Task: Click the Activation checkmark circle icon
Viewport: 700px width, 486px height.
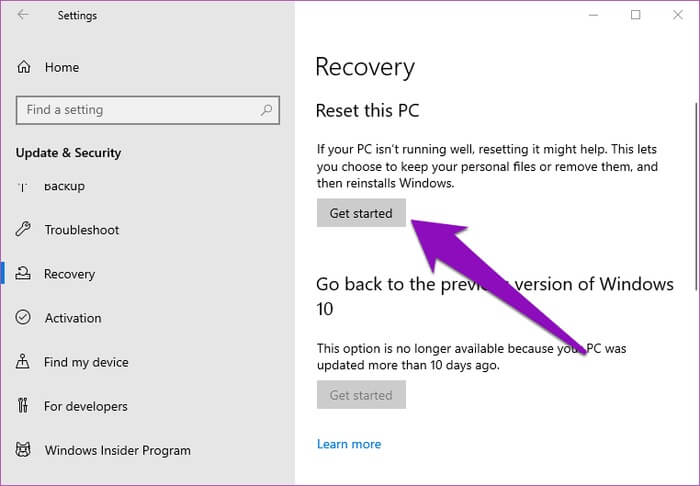Action: pyautogui.click(x=24, y=318)
